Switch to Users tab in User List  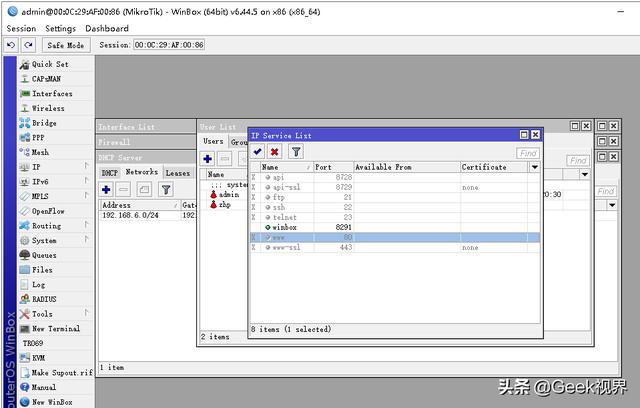[213, 141]
